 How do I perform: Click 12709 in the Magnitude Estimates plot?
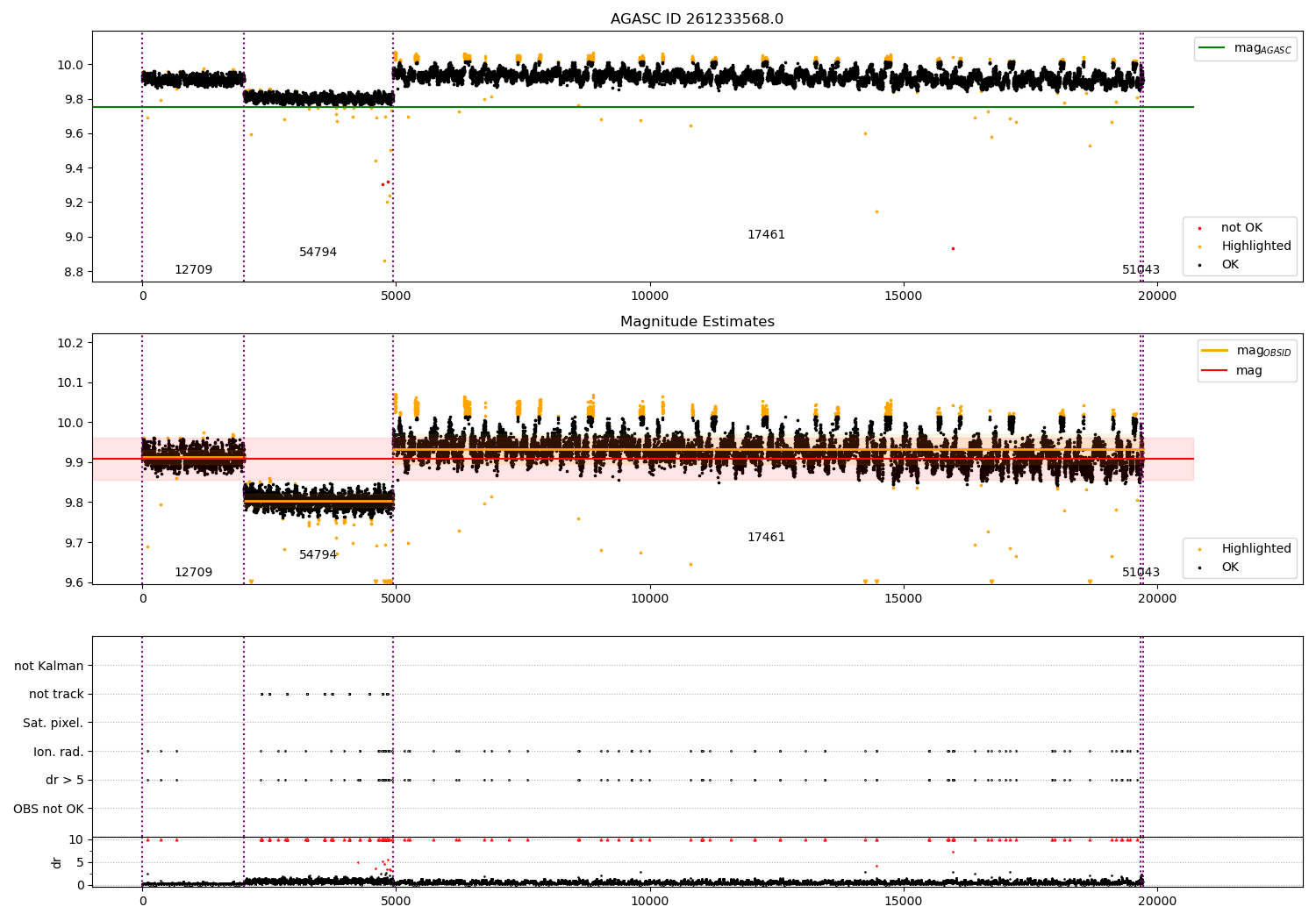[193, 573]
